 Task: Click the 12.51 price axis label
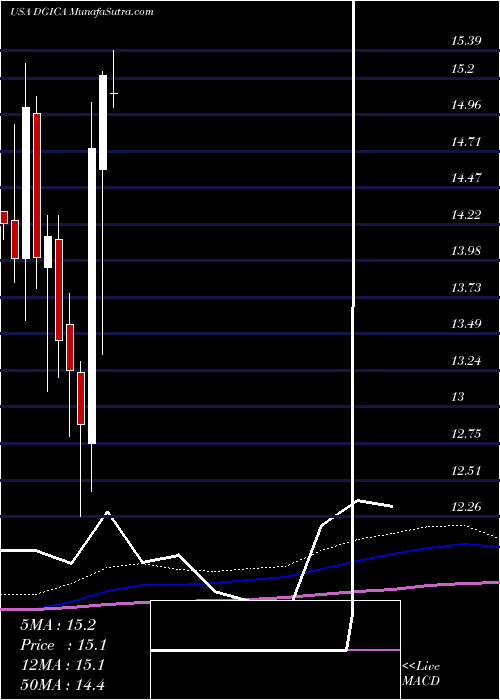(466, 470)
